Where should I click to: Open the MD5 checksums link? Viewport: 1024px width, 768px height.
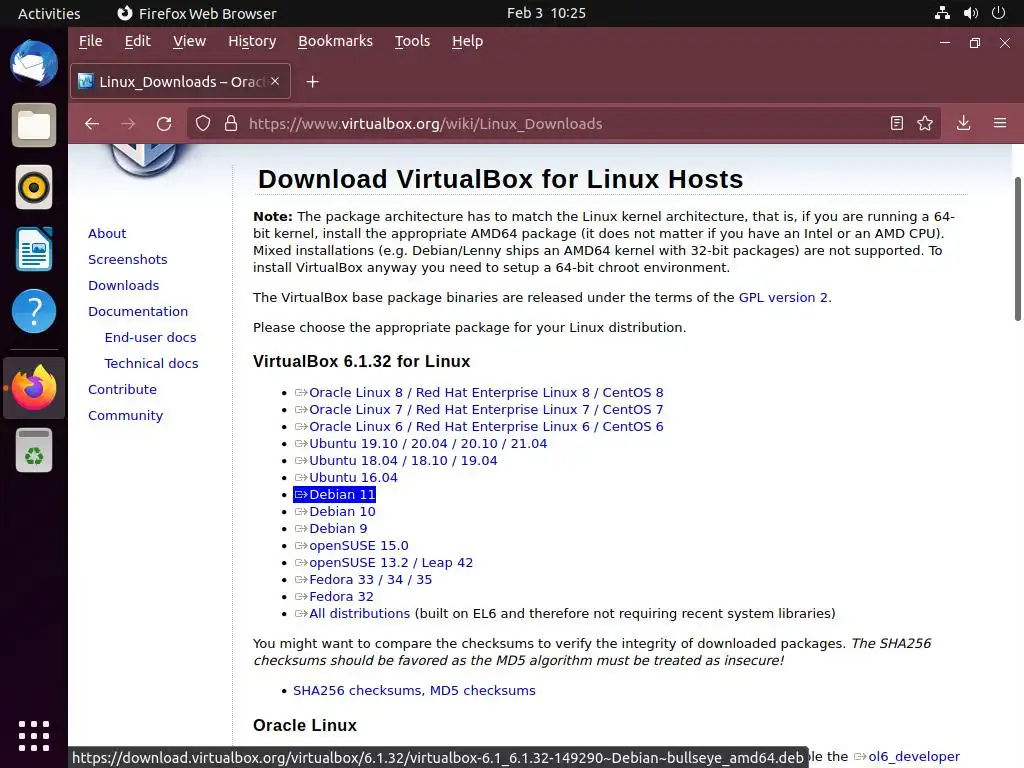[x=483, y=690]
